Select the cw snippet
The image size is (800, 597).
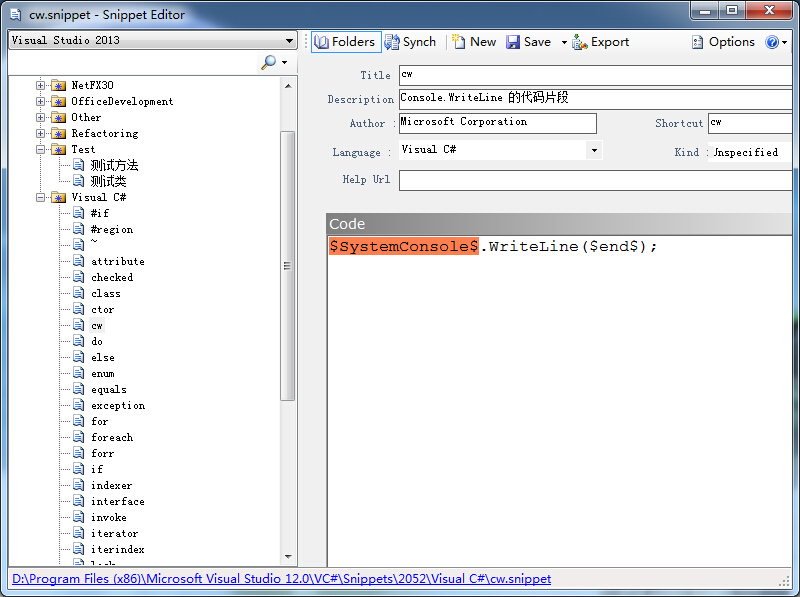97,326
